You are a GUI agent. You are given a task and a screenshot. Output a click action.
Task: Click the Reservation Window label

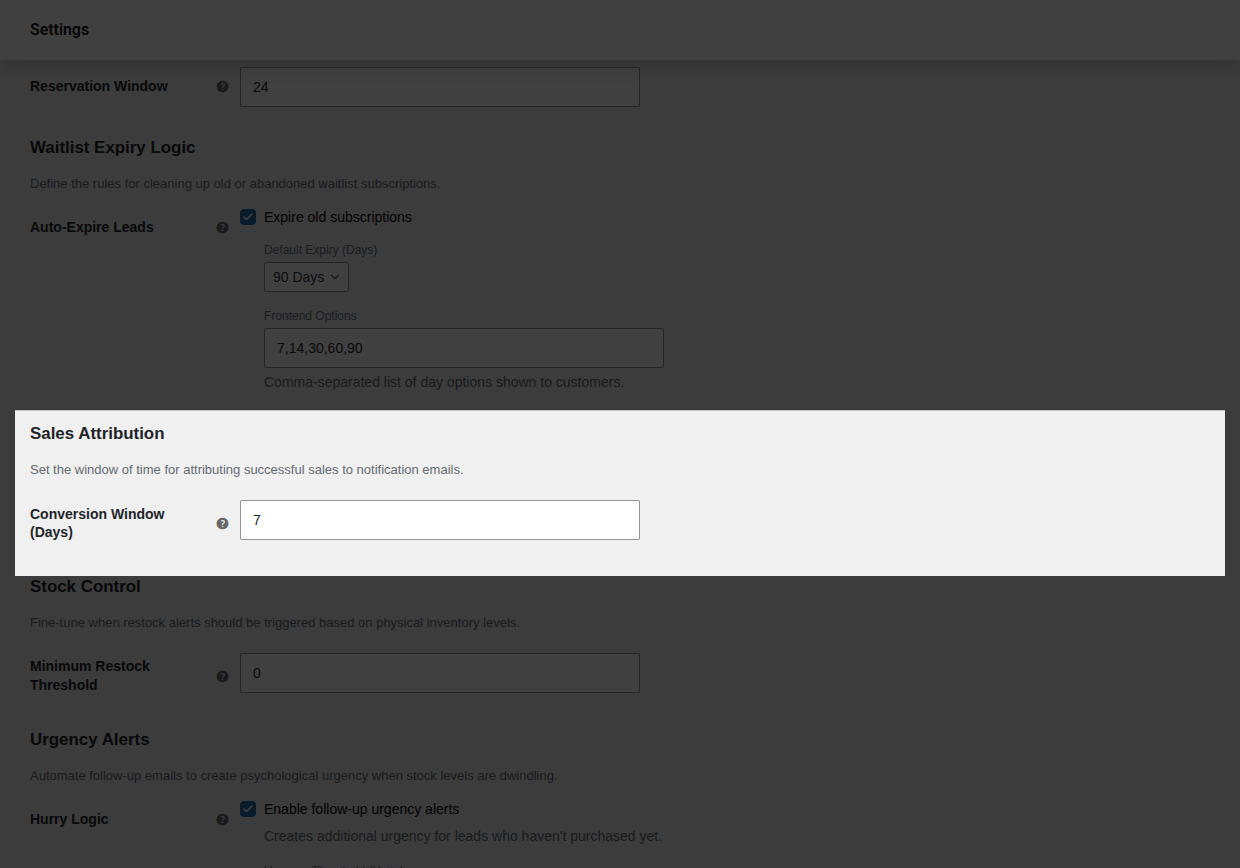(99, 86)
